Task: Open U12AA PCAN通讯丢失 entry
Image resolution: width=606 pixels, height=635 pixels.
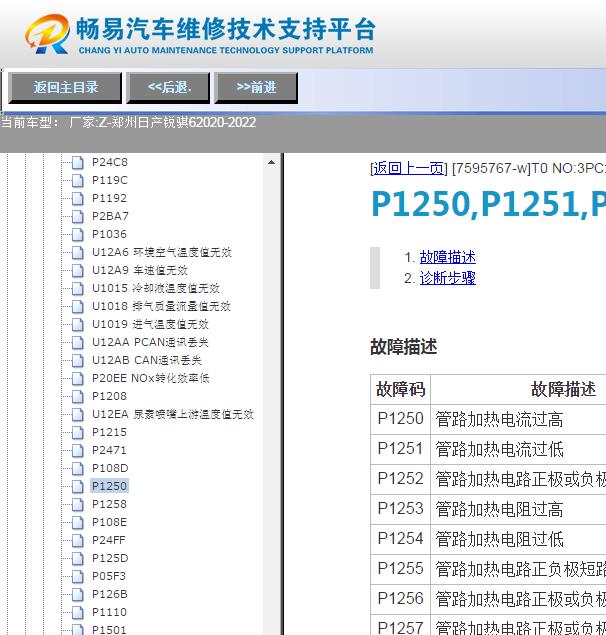Action: [x=150, y=342]
